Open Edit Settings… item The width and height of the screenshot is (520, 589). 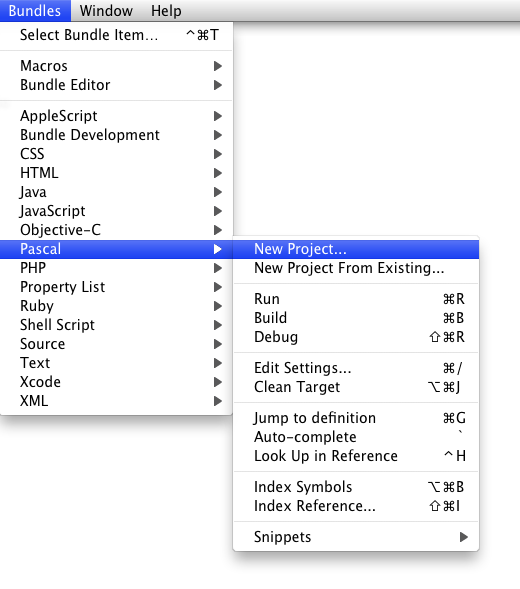(356, 368)
